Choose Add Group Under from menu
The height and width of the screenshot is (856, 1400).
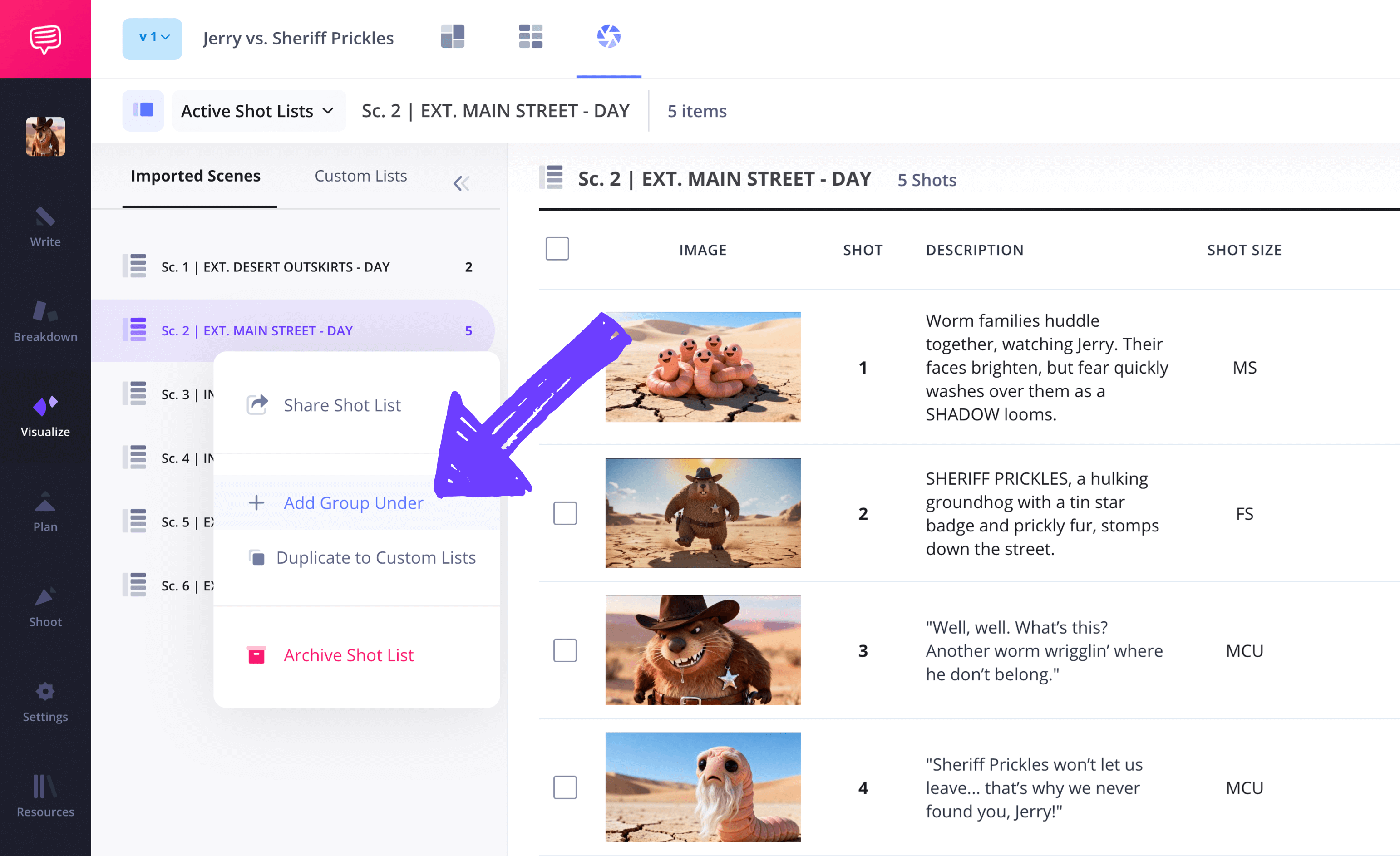(353, 503)
